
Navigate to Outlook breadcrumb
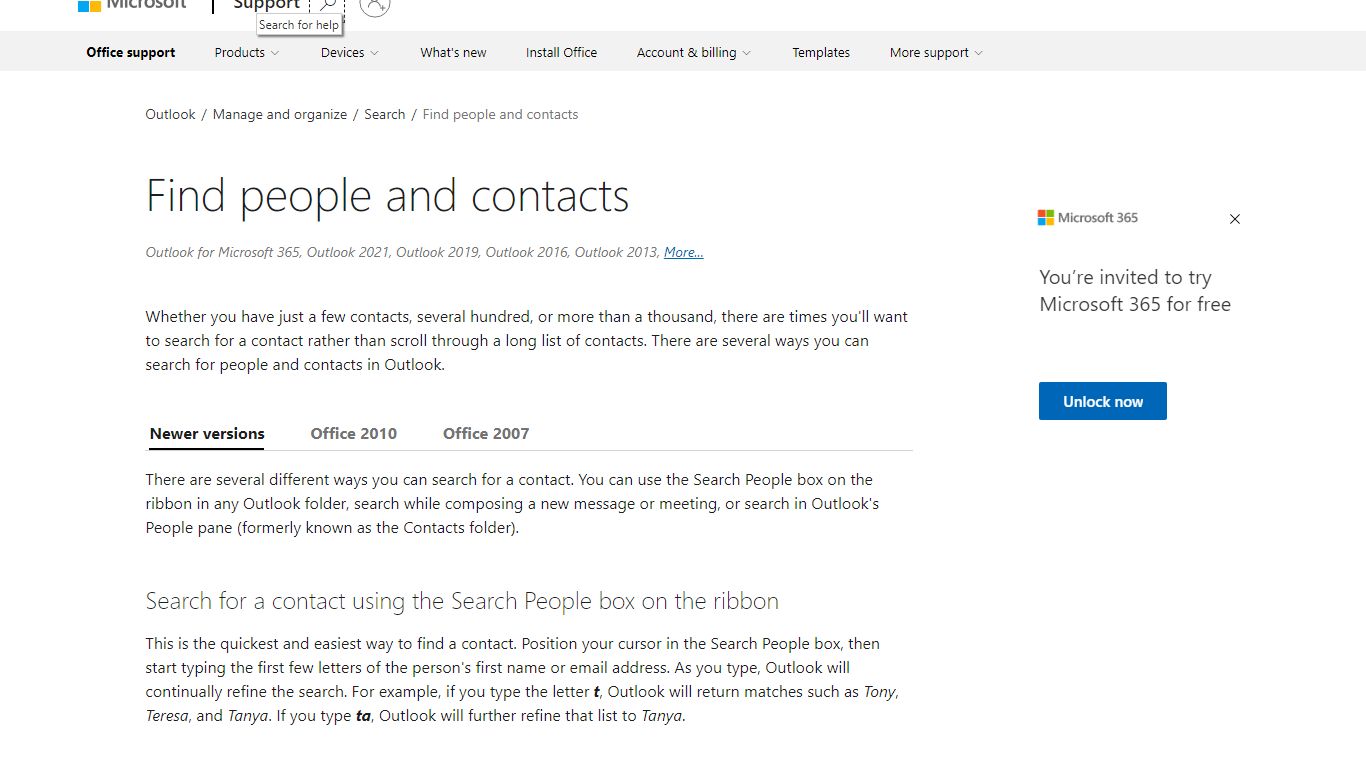click(171, 115)
